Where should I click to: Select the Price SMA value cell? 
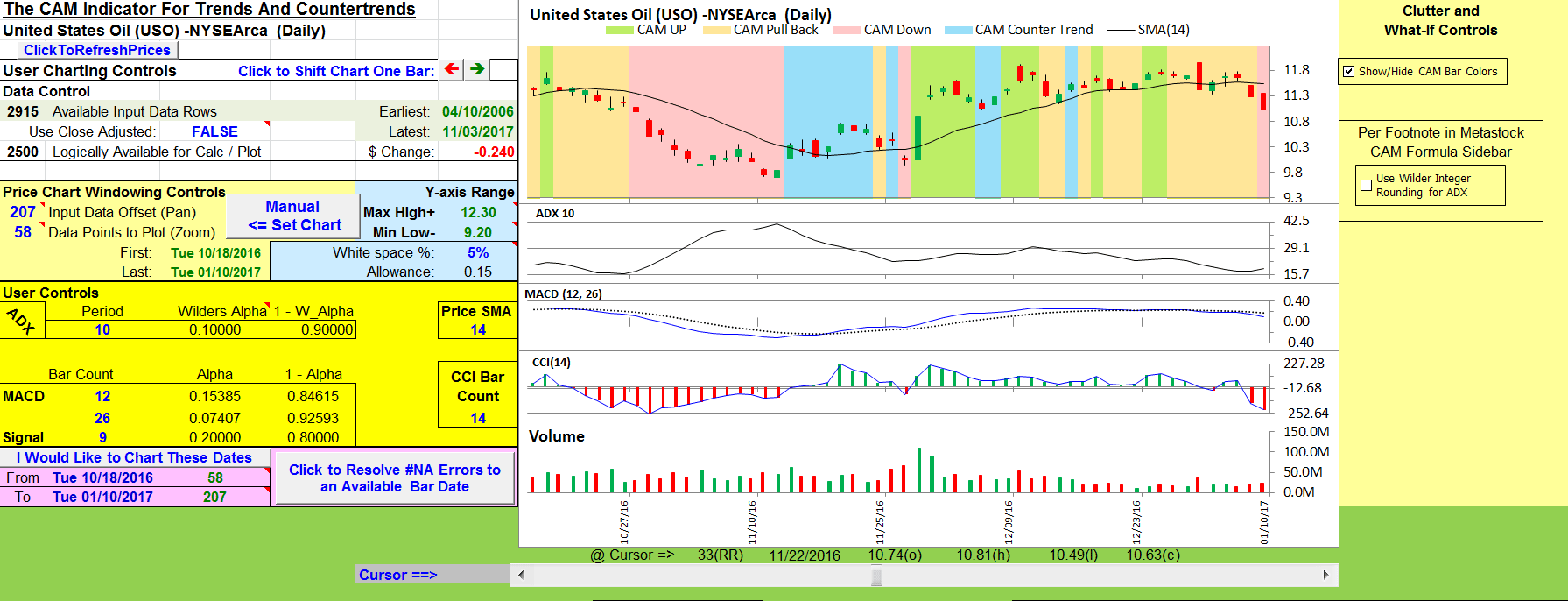click(x=478, y=329)
